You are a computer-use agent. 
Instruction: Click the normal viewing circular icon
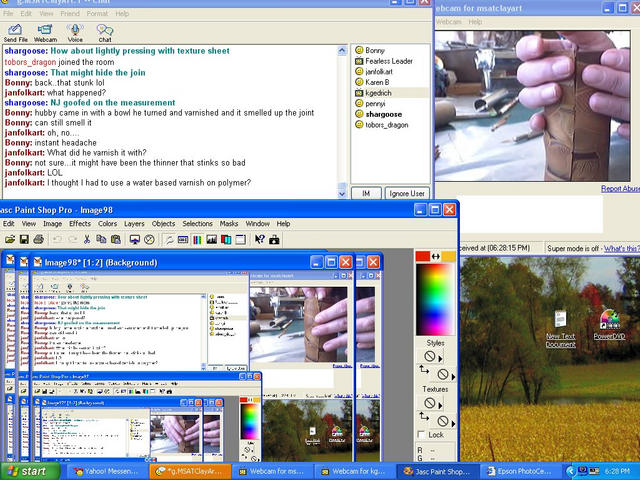pyautogui.click(x=149, y=240)
